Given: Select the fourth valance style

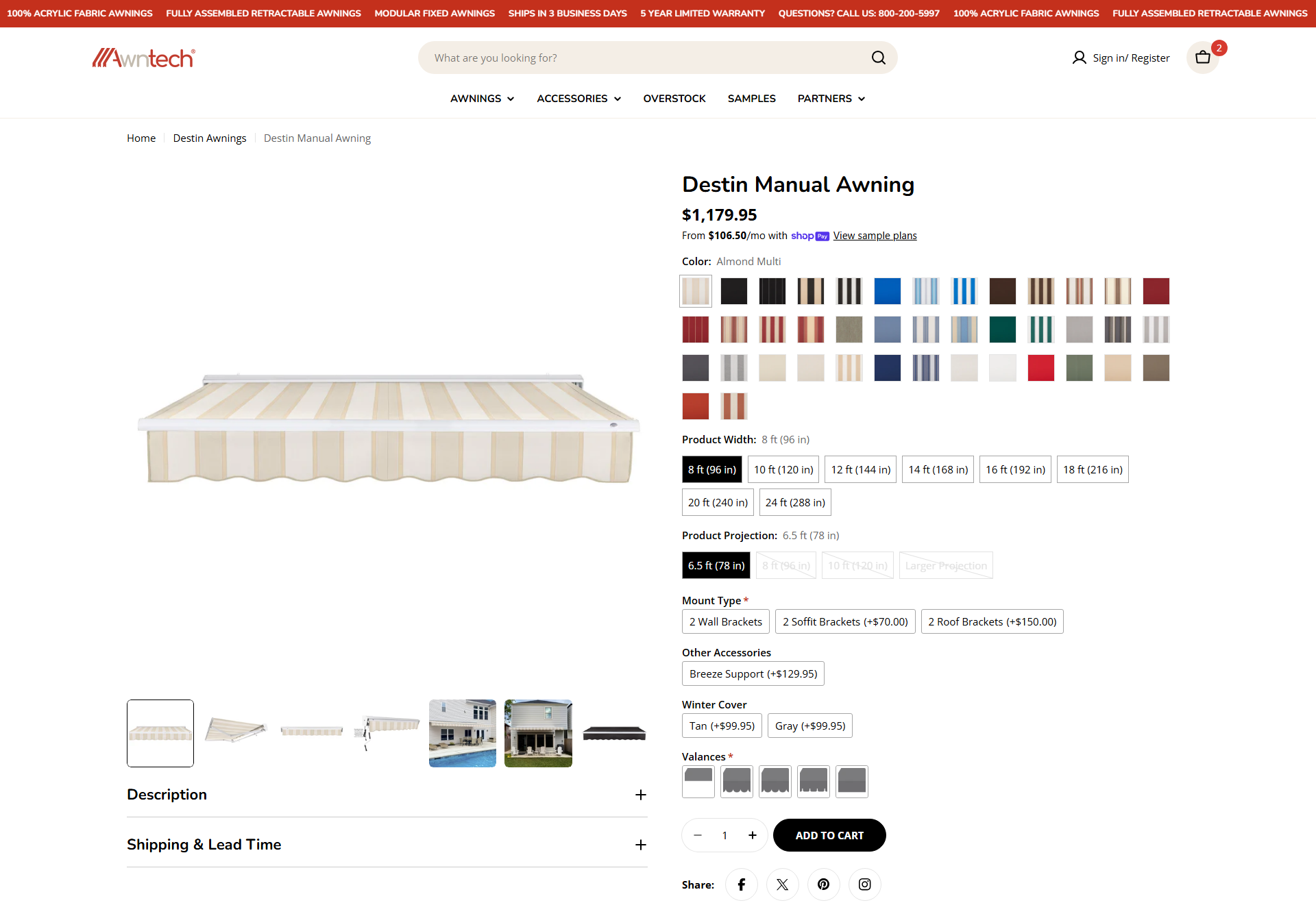Looking at the screenshot, I should click(x=814, y=782).
